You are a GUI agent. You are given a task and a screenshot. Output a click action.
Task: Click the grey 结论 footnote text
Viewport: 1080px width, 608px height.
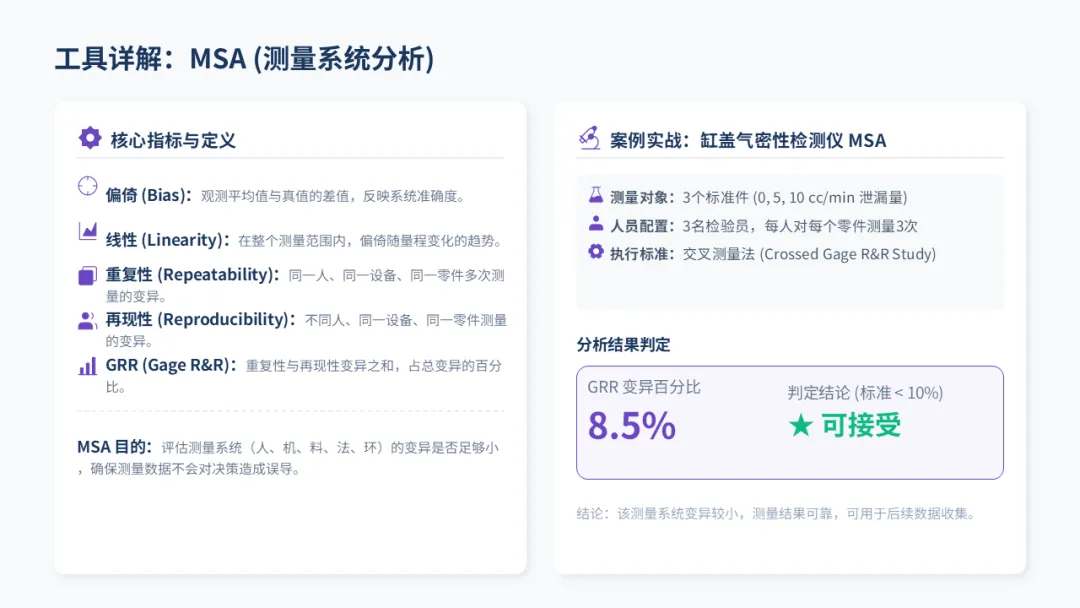tap(775, 514)
